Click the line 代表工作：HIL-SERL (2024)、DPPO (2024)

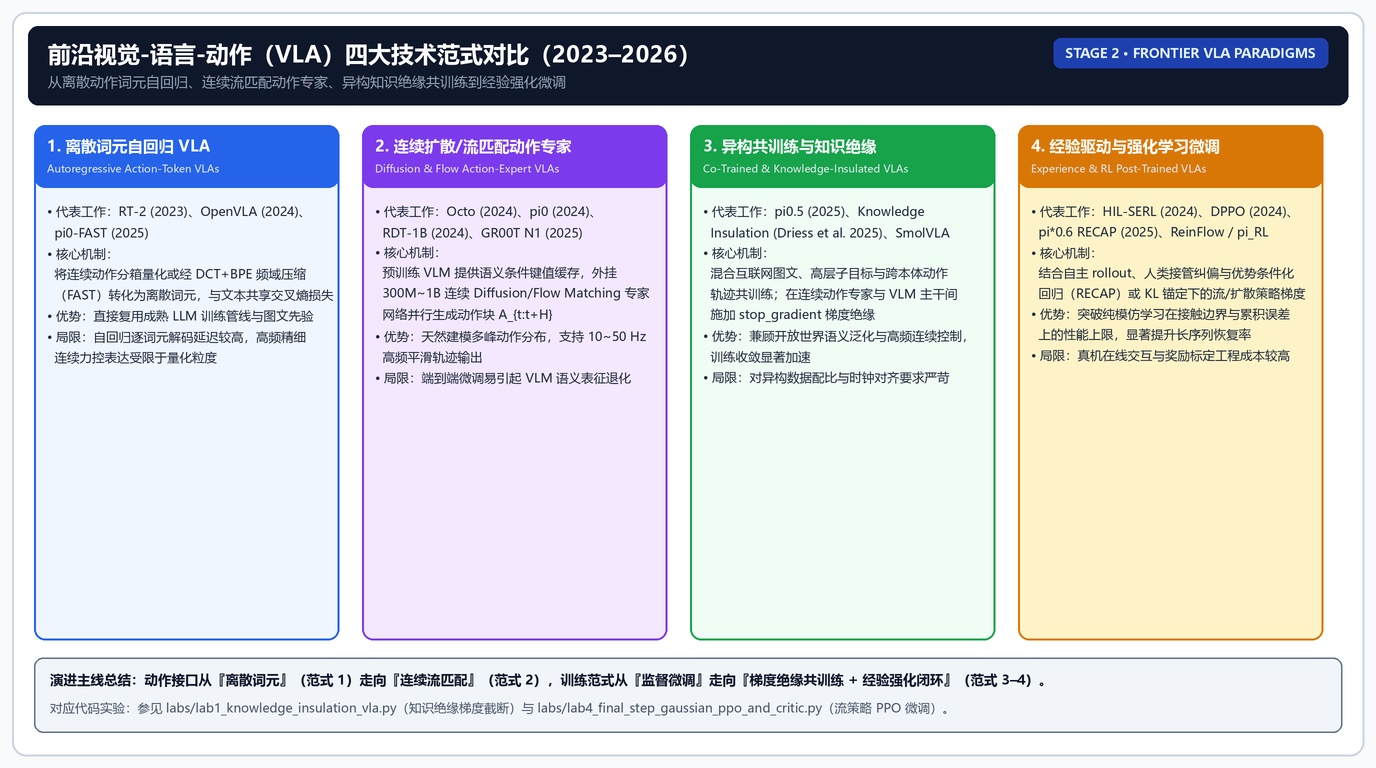pyautogui.click(x=1165, y=212)
